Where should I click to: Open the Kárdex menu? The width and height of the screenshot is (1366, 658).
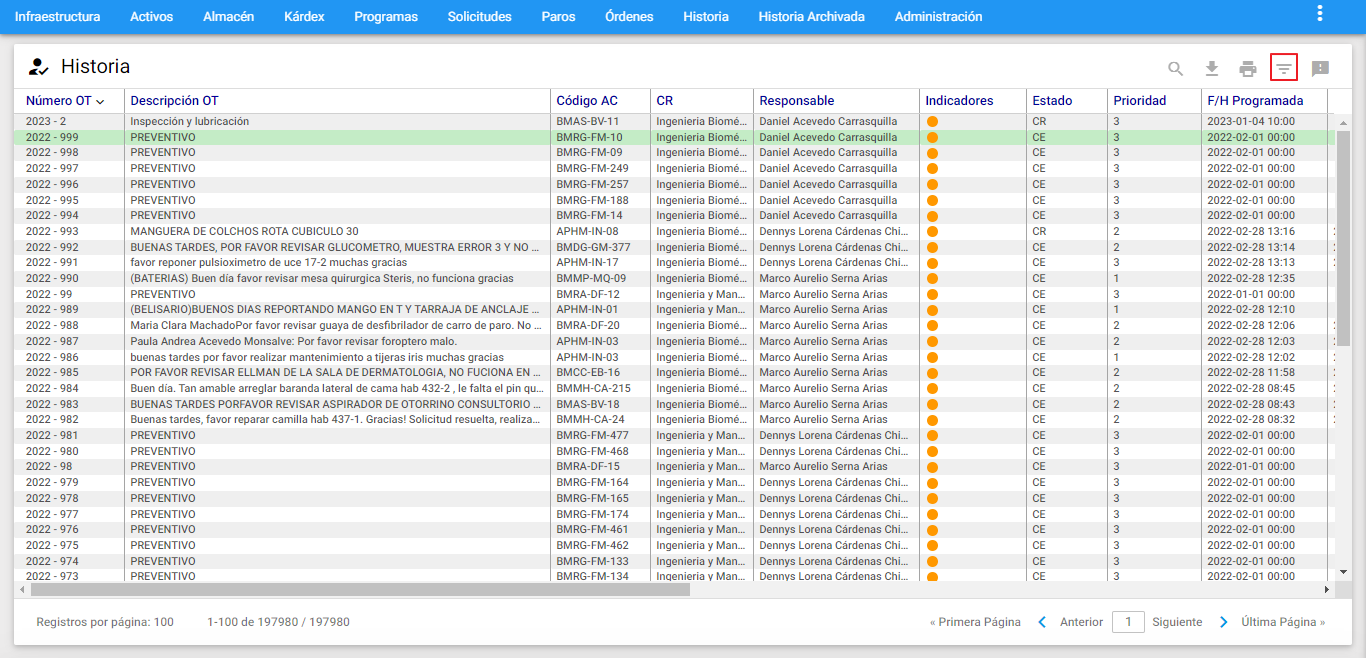point(304,17)
